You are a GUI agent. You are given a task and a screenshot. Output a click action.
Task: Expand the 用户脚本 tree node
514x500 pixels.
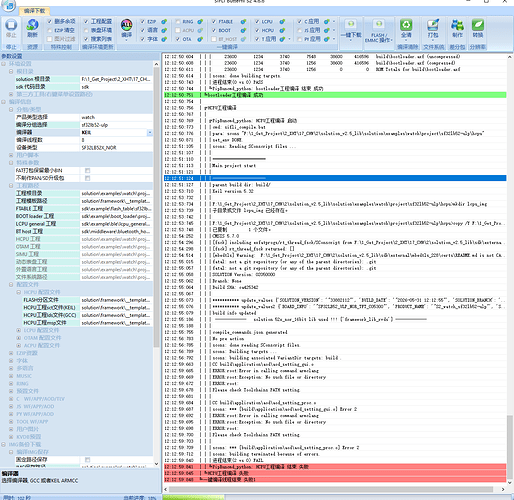11,155
